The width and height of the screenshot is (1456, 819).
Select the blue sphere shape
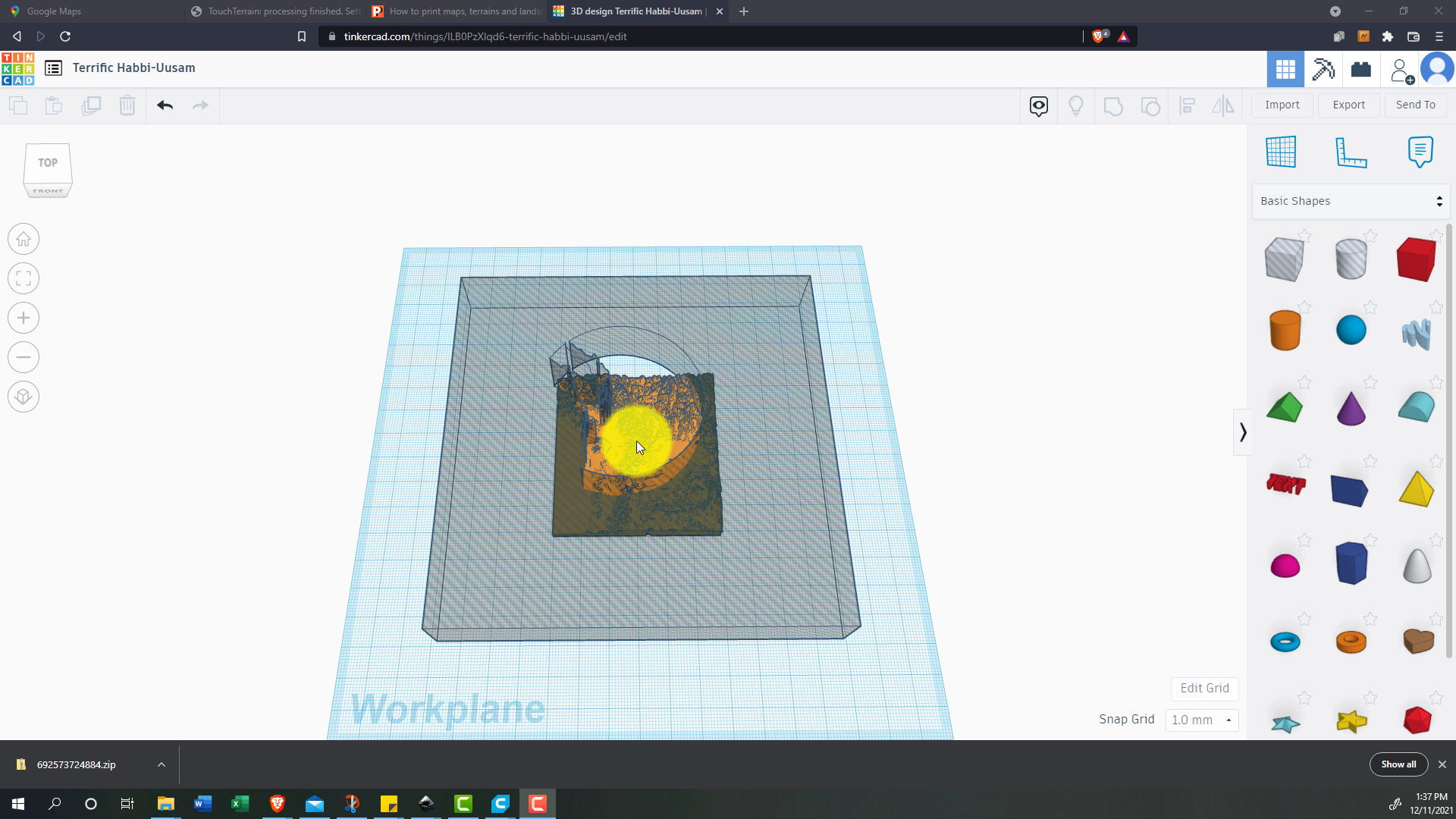click(x=1351, y=331)
